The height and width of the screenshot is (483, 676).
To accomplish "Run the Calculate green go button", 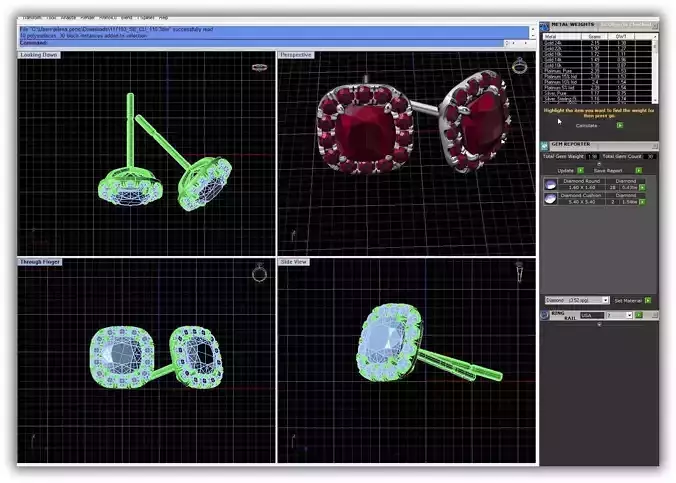I will click(620, 125).
